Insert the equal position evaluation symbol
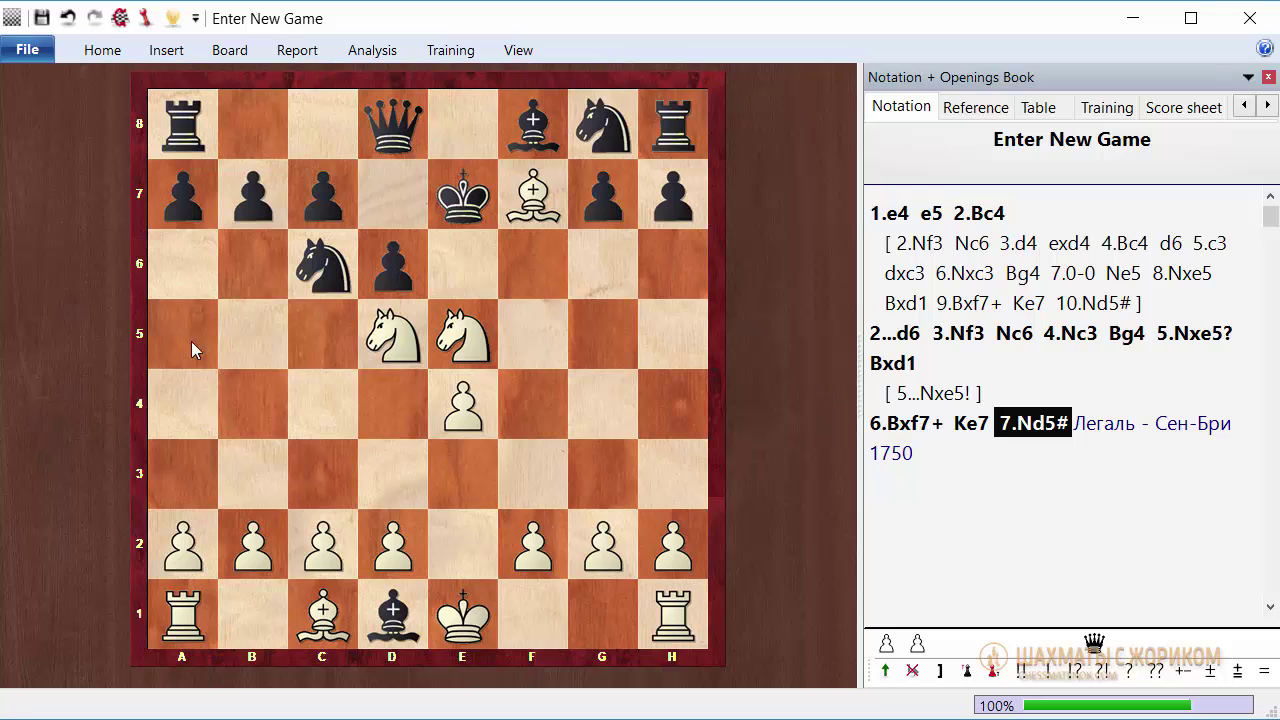The image size is (1280, 720). tap(1264, 671)
